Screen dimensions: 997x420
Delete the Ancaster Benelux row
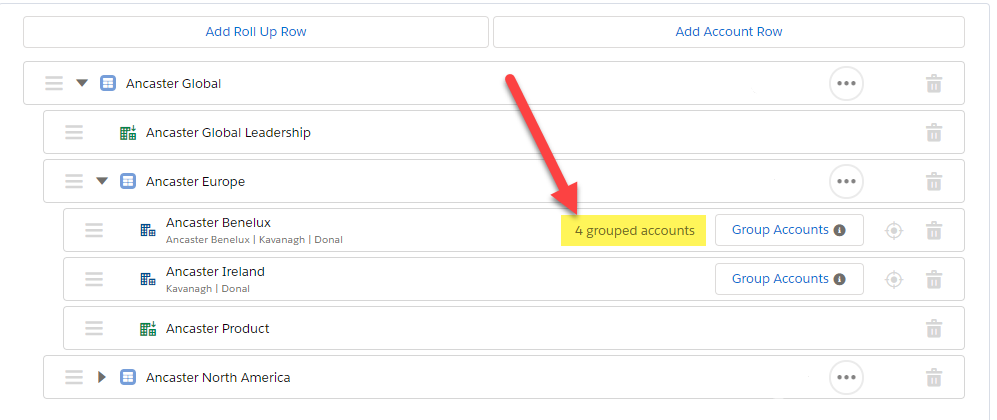coord(933,231)
